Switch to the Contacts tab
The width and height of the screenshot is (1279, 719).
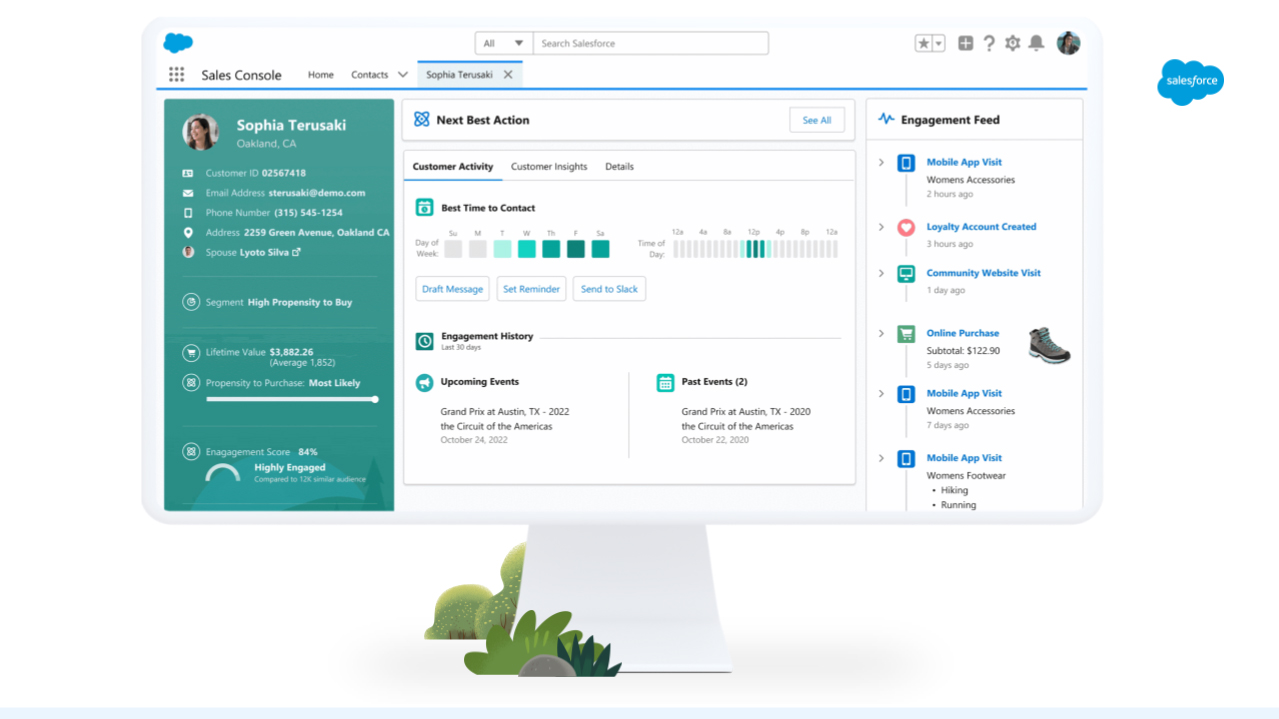[x=369, y=75]
